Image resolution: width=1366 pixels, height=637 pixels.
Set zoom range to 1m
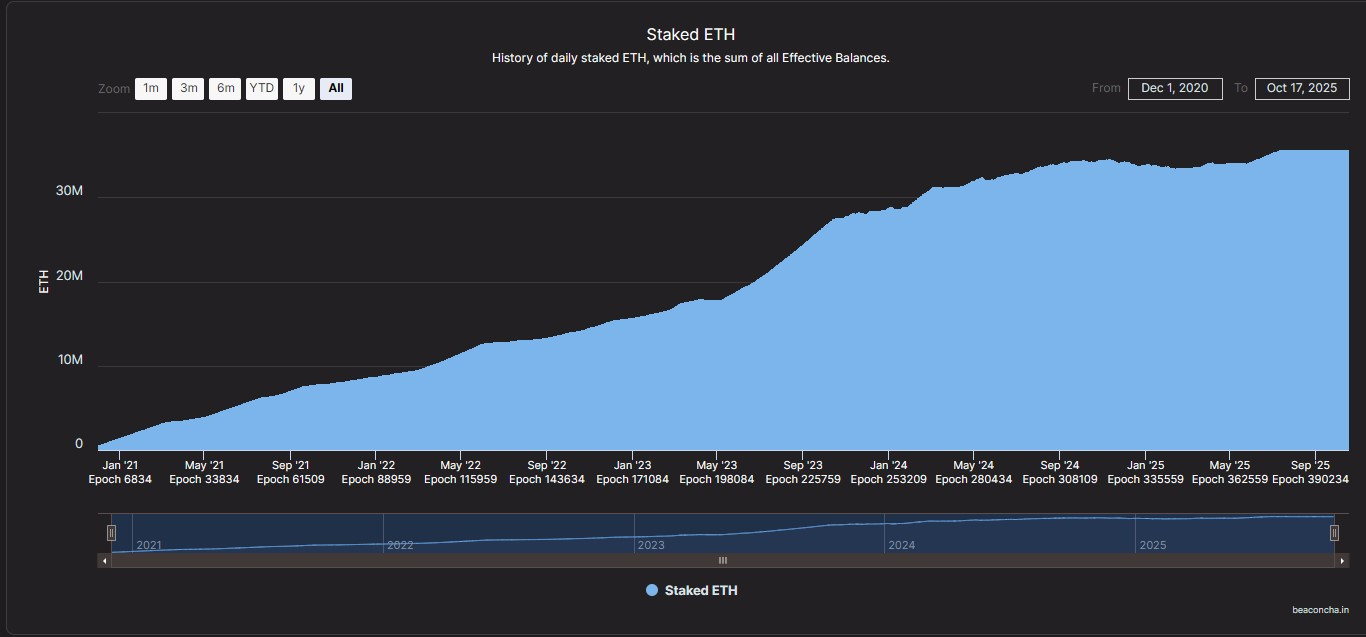[x=151, y=88]
